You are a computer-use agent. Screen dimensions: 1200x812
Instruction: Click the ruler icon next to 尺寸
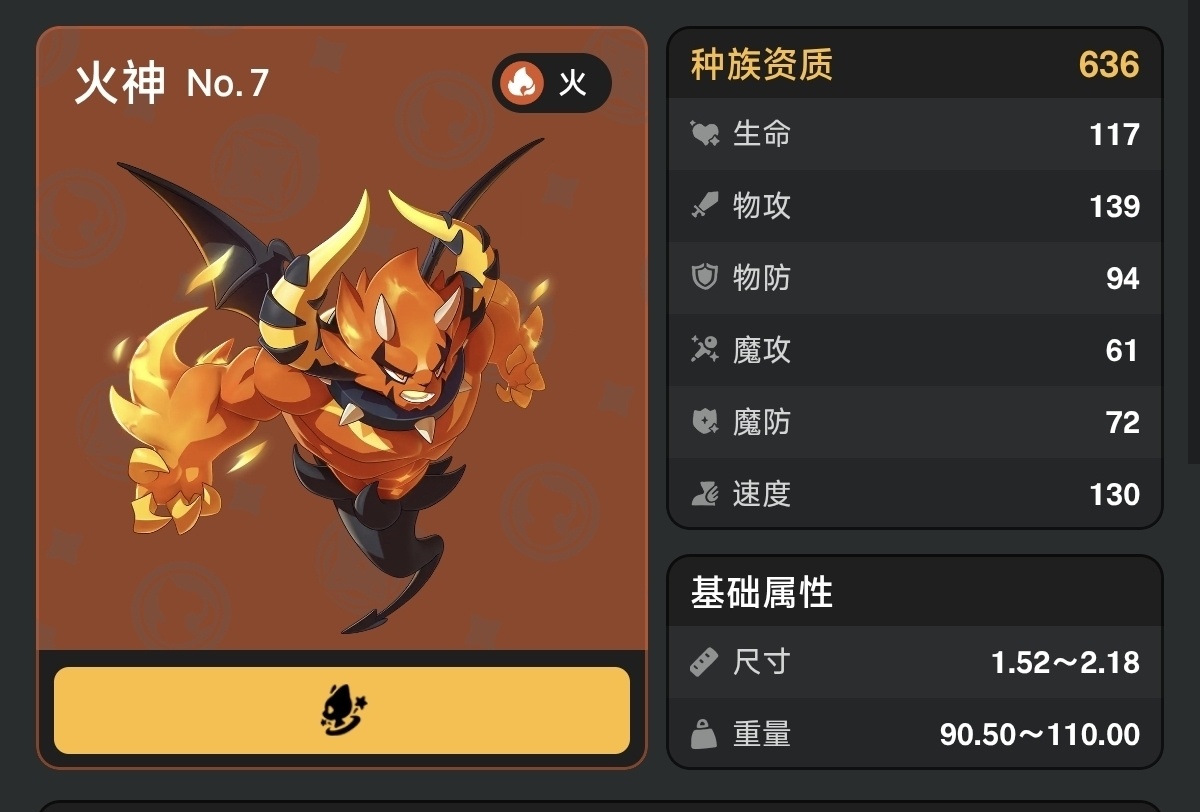pyautogui.click(x=705, y=661)
